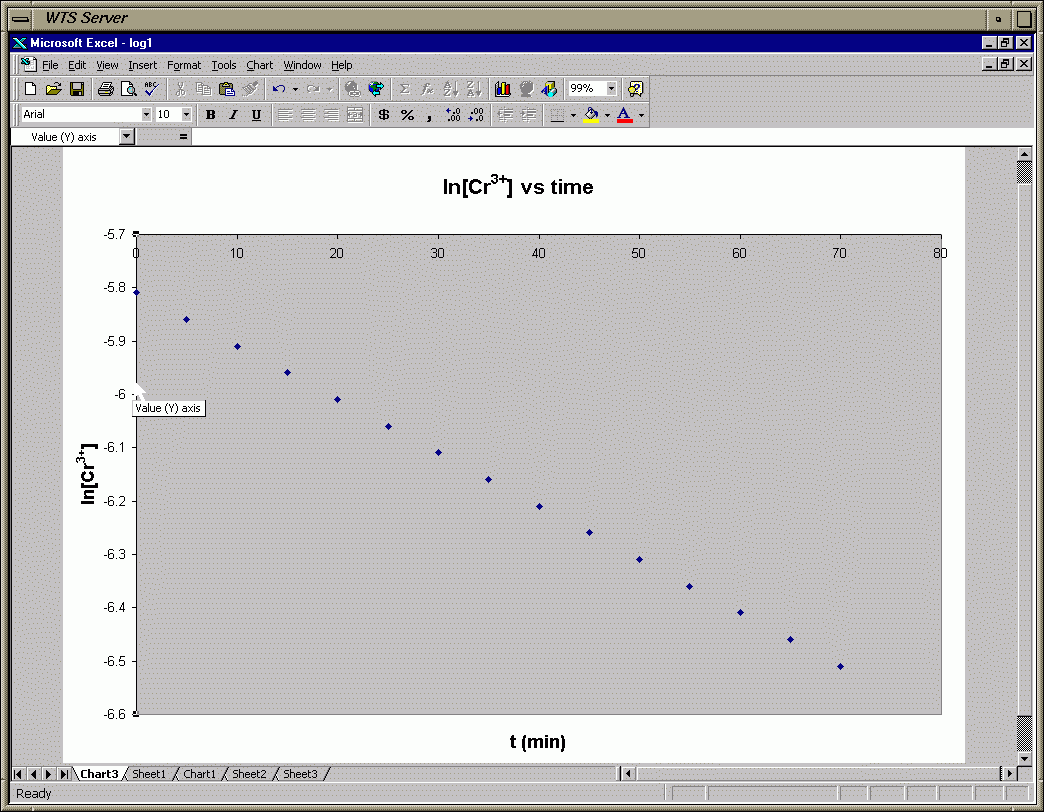Apply the Currency Style button

click(x=384, y=115)
